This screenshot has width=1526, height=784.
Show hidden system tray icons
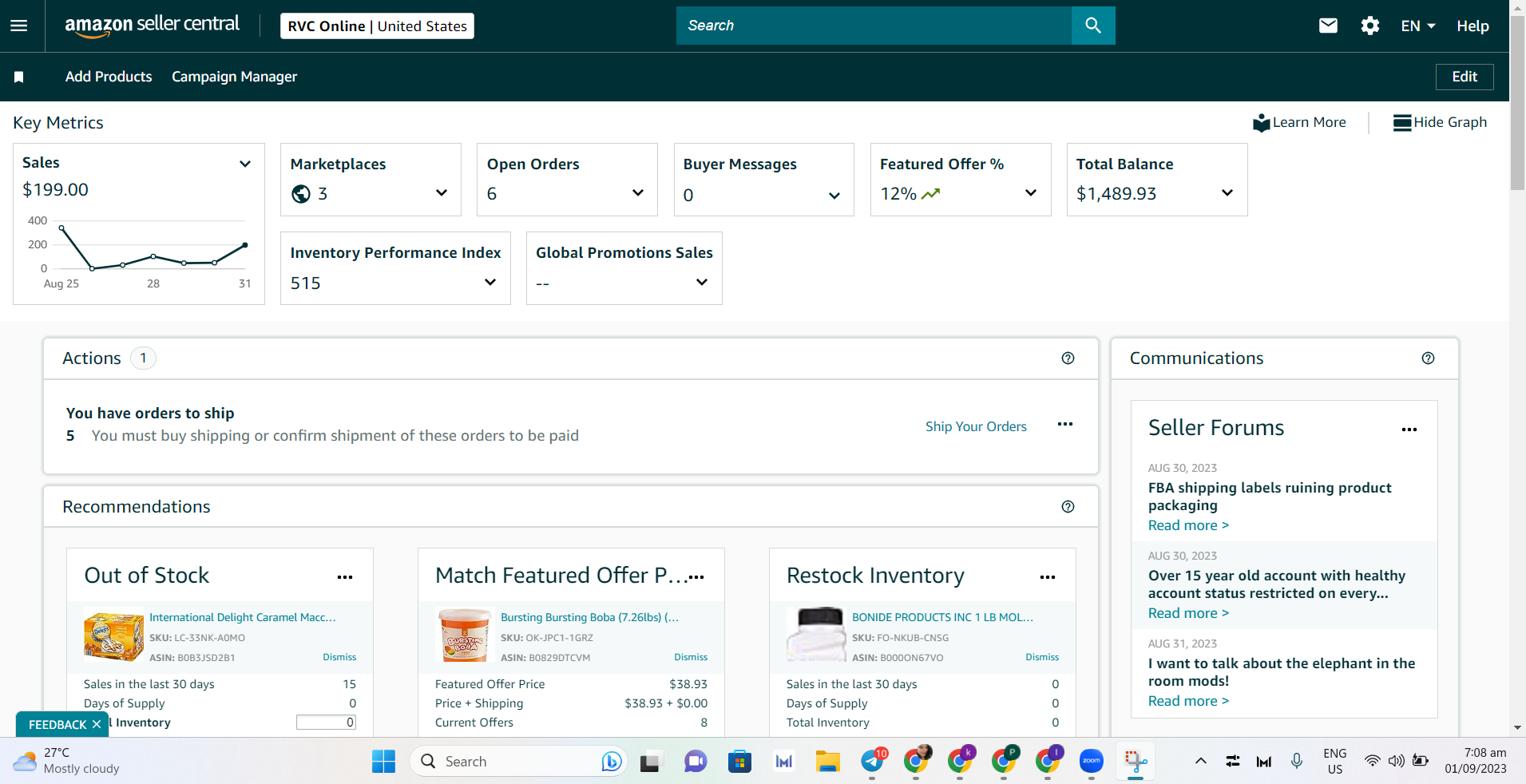tap(1200, 762)
